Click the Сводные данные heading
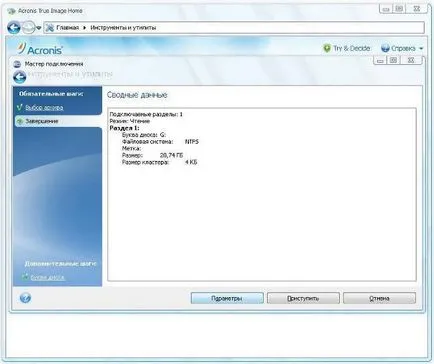Viewport: 434px width, 364px height. pos(137,95)
